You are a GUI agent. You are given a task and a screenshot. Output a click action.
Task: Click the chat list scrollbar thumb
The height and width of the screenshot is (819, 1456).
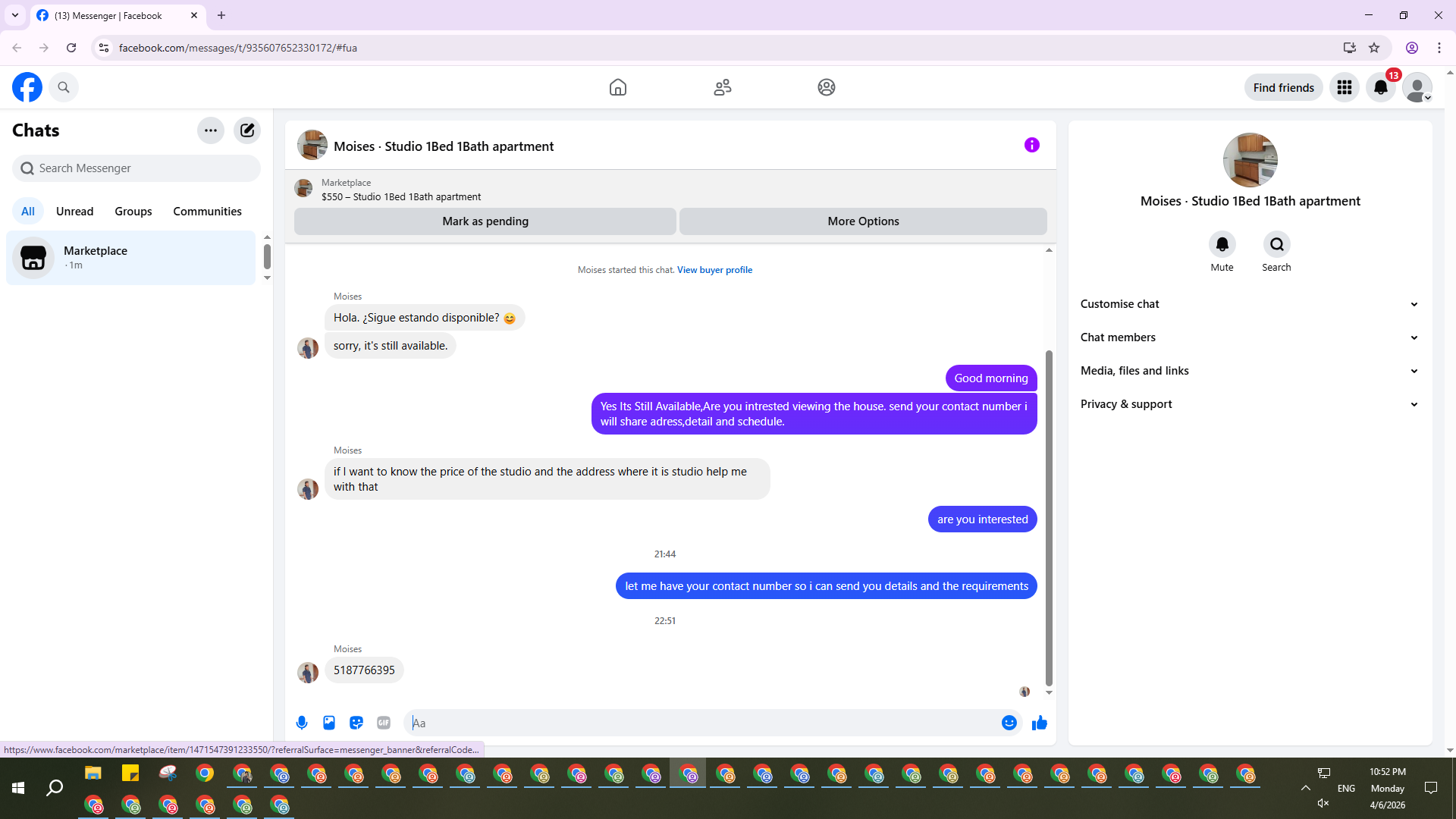click(267, 256)
